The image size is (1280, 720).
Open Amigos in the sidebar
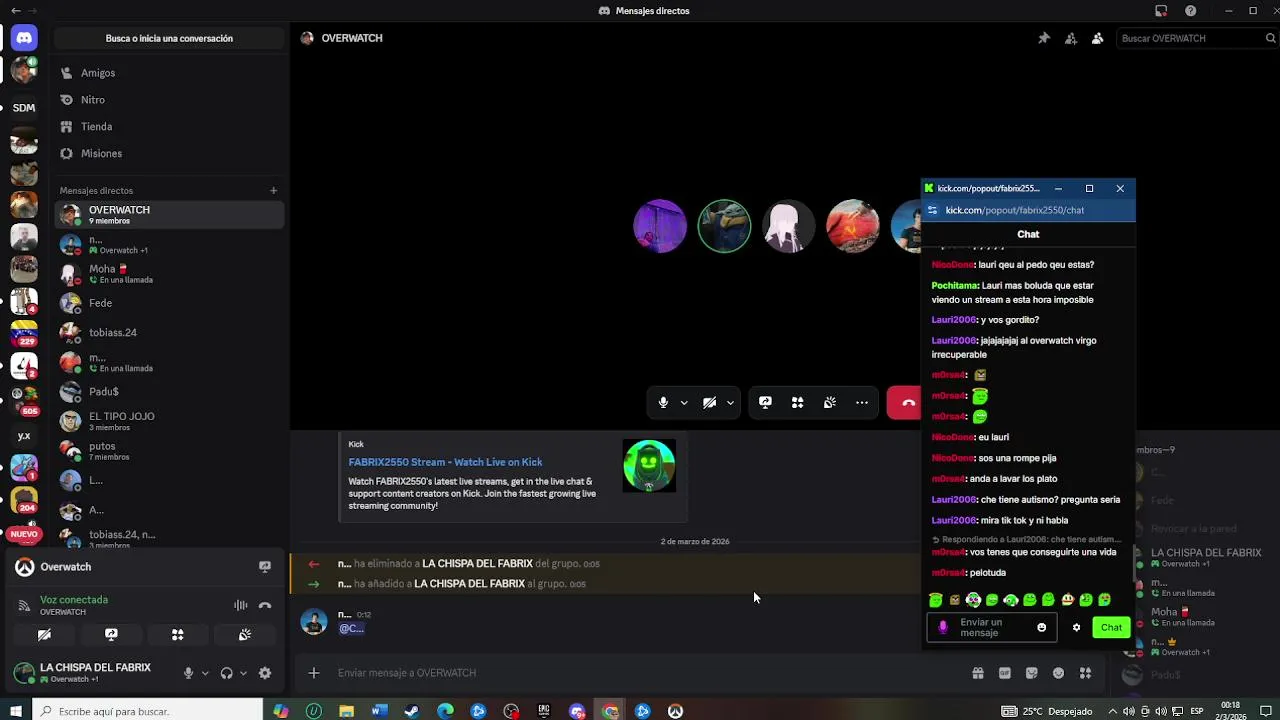tap(169, 73)
